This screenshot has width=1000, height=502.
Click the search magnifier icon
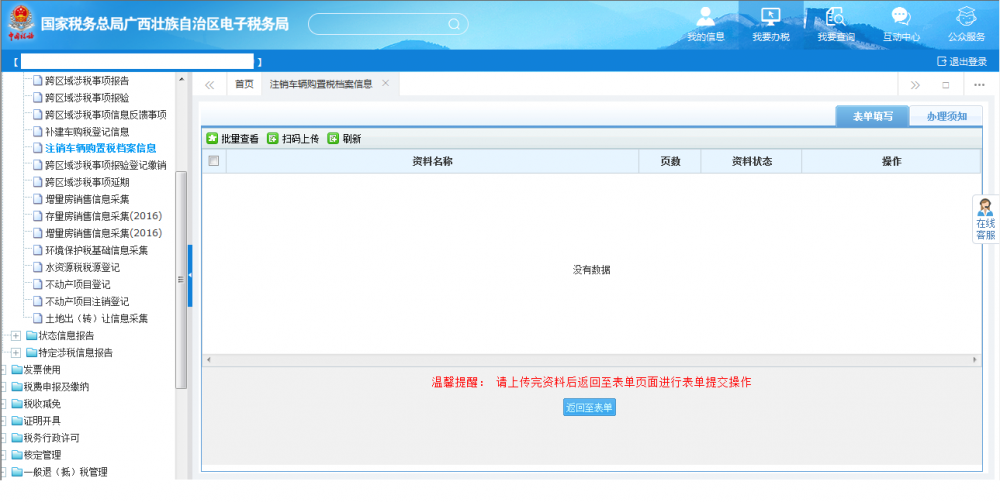(453, 23)
